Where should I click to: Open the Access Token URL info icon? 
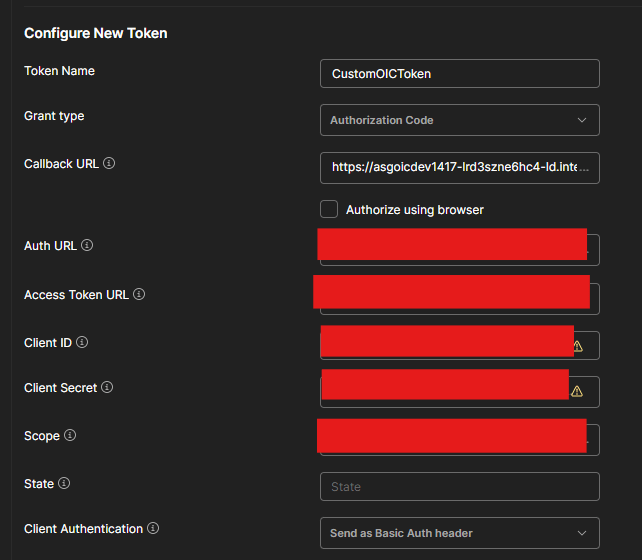pyautogui.click(x=139, y=294)
